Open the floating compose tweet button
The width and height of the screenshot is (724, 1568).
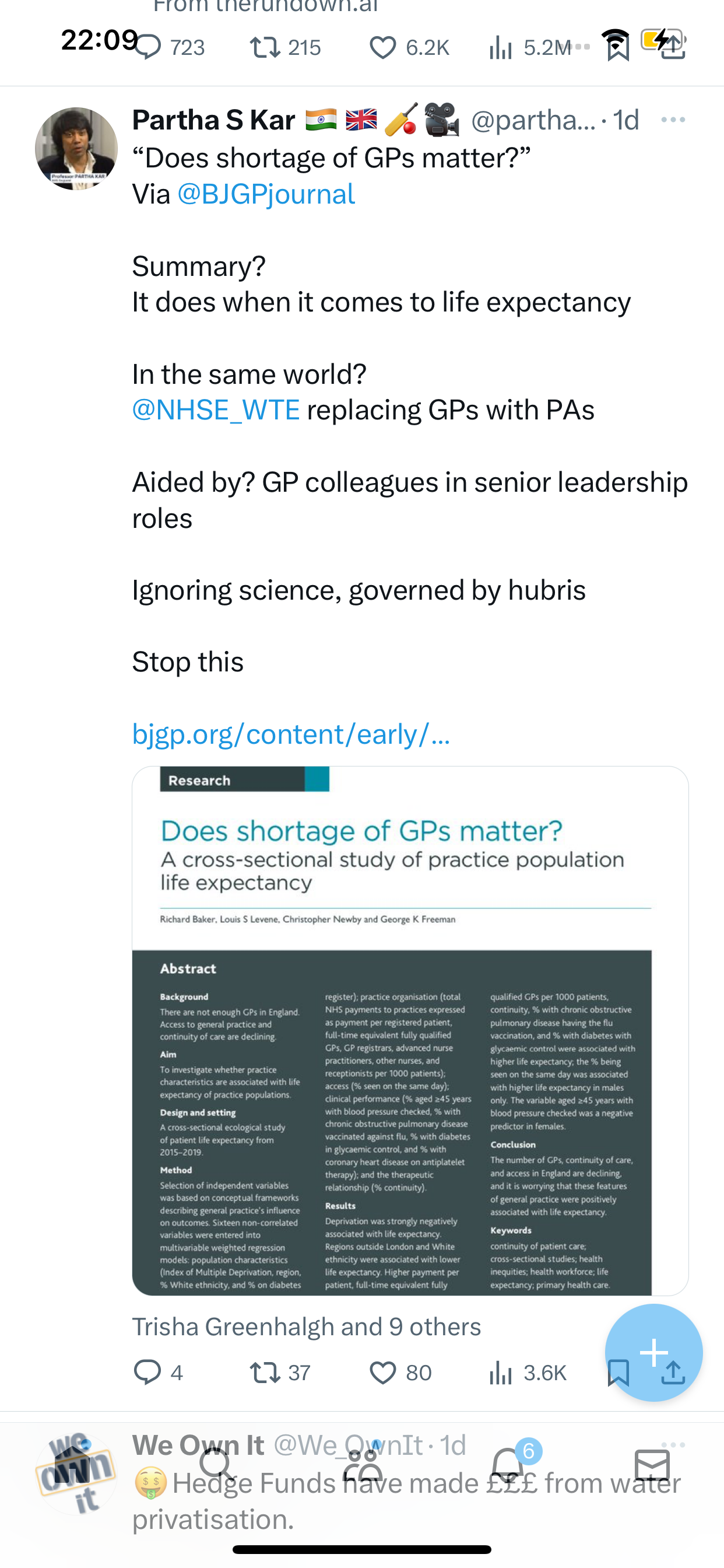click(x=654, y=1353)
